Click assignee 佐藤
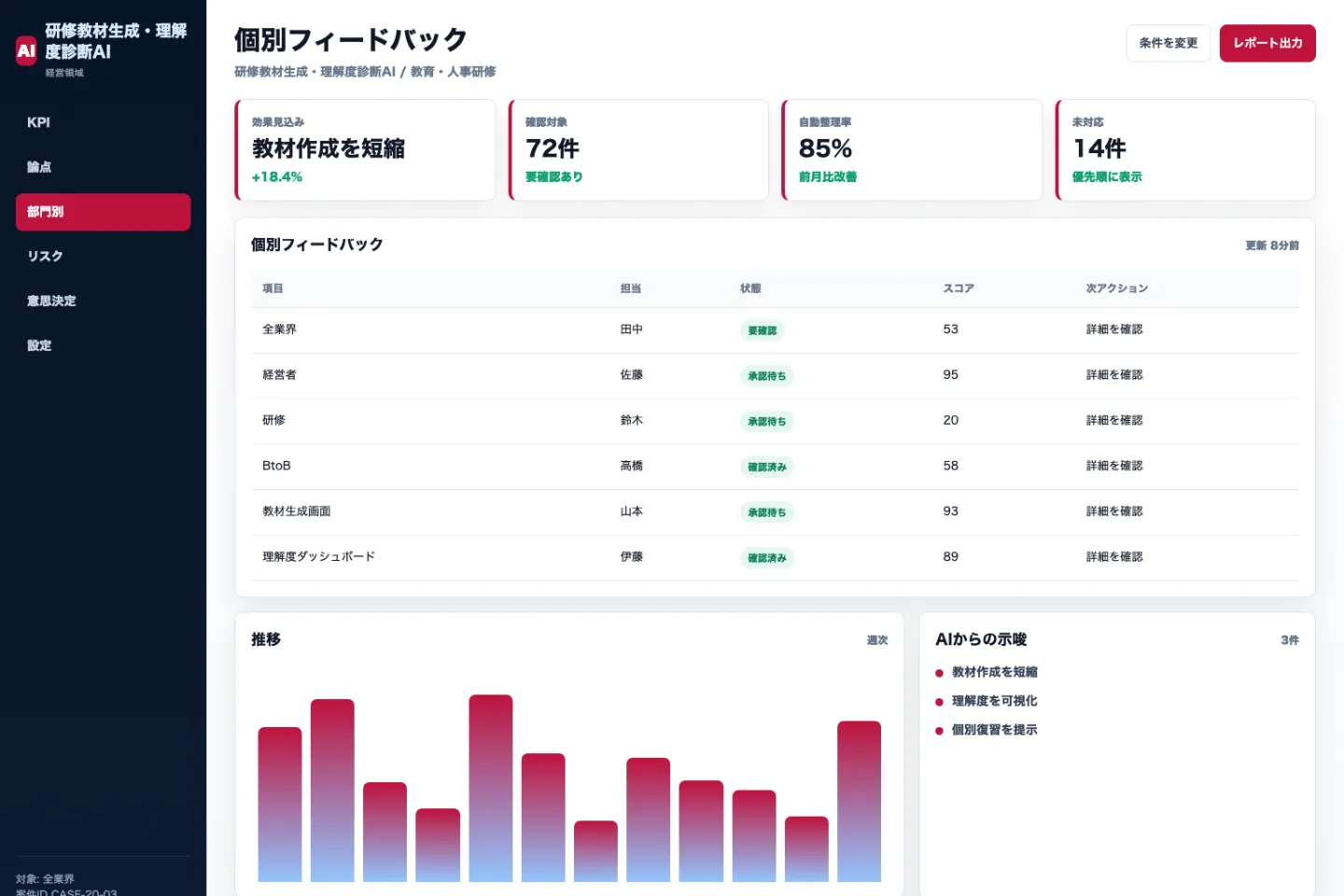The image size is (1344, 896). (x=632, y=375)
